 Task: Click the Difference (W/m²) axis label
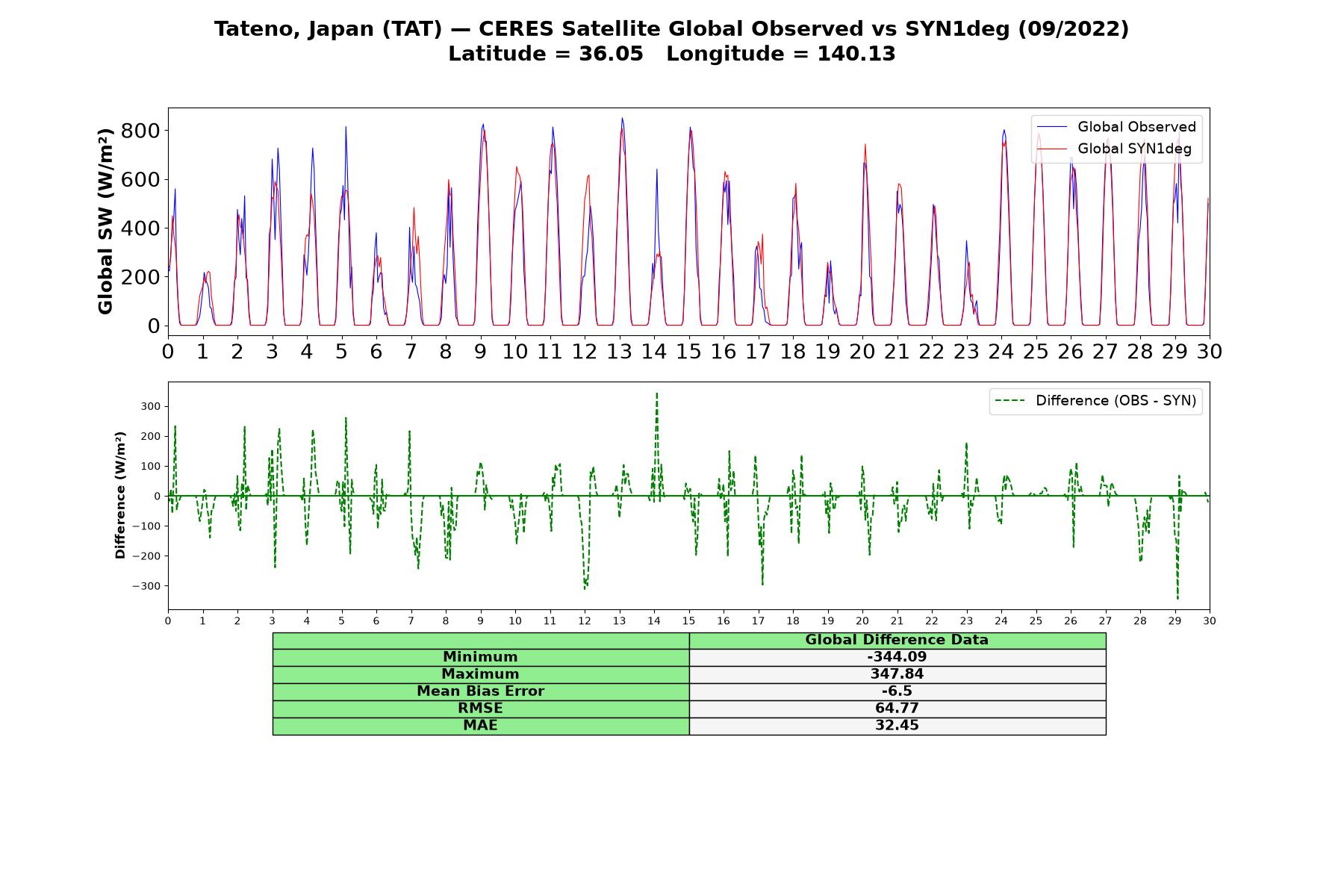pyautogui.click(x=120, y=495)
